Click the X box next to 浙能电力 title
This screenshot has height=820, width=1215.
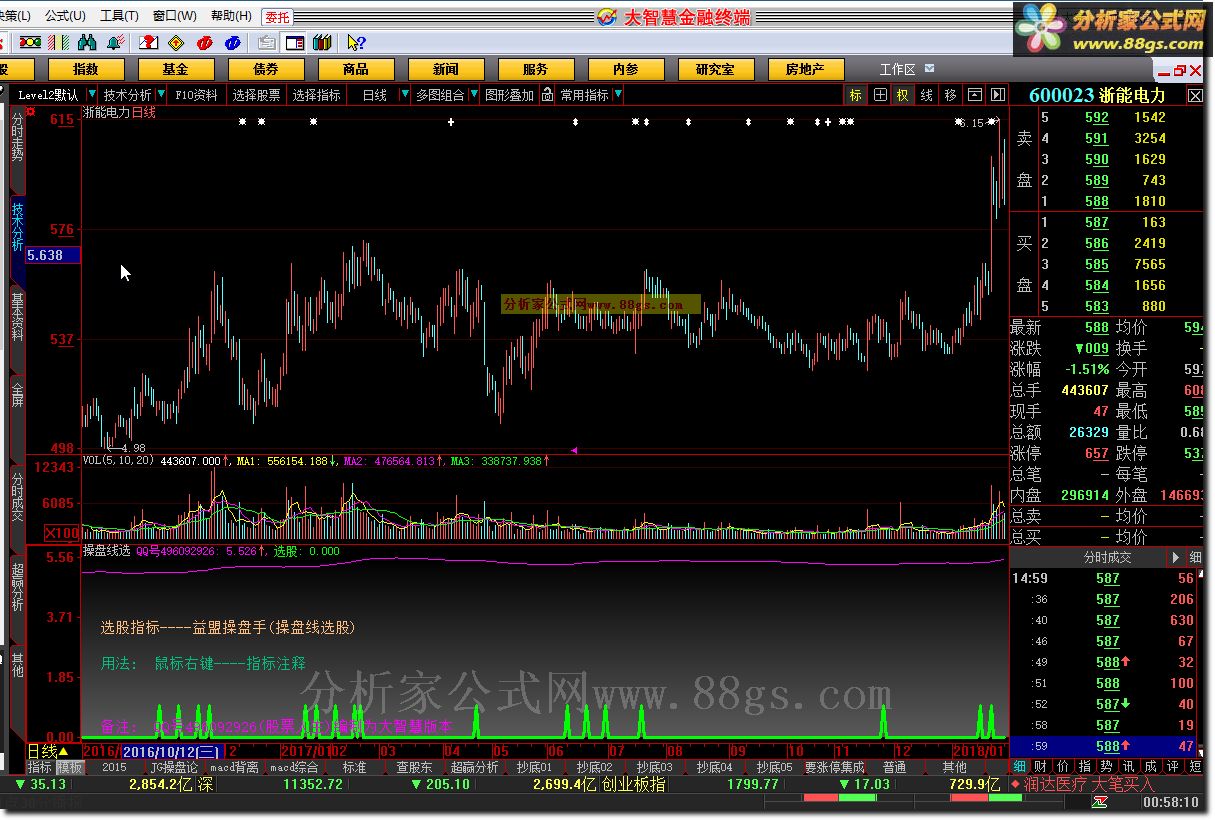1195,95
